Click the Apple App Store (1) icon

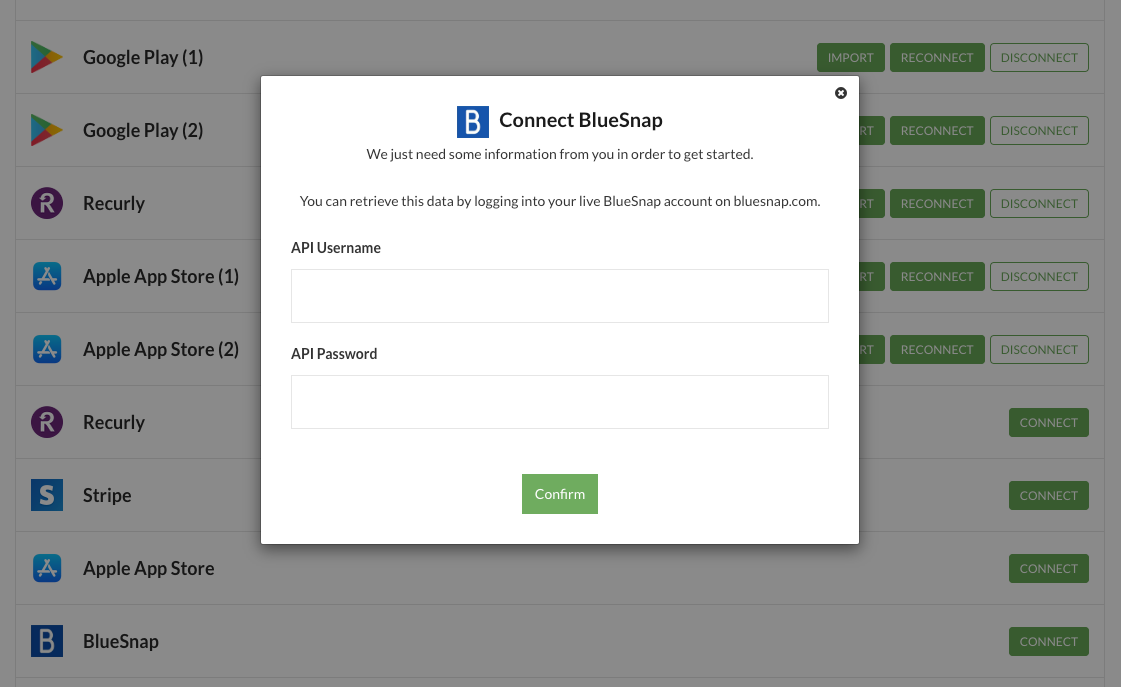[x=46, y=276]
